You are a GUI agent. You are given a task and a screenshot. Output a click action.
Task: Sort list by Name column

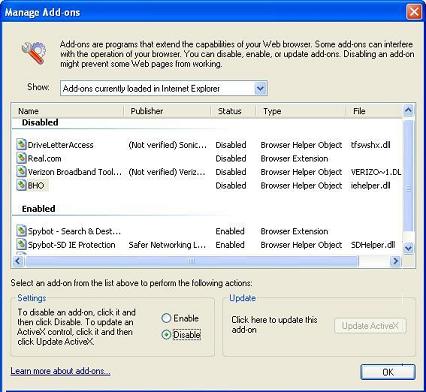[67, 111]
